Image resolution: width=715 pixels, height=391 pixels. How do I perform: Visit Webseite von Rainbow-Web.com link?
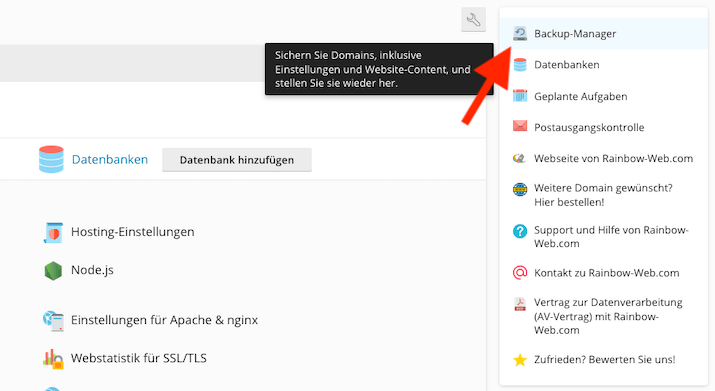click(x=613, y=158)
